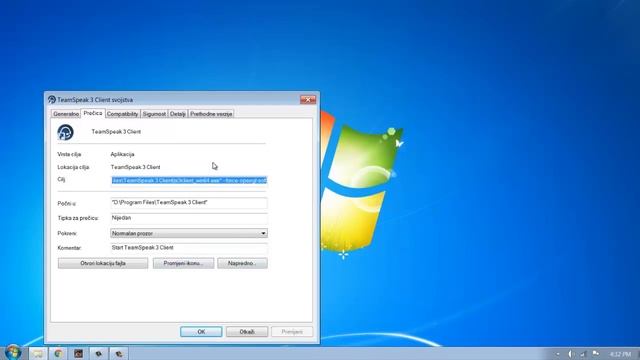Click the 'TeamSpeak 3 Client' name beside icon
The height and width of the screenshot is (360, 640).
click(116, 132)
